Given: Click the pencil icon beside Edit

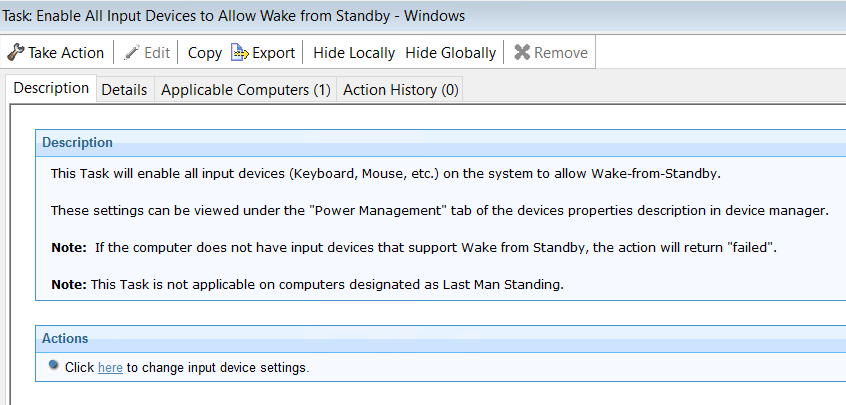Looking at the screenshot, I should (x=132, y=53).
